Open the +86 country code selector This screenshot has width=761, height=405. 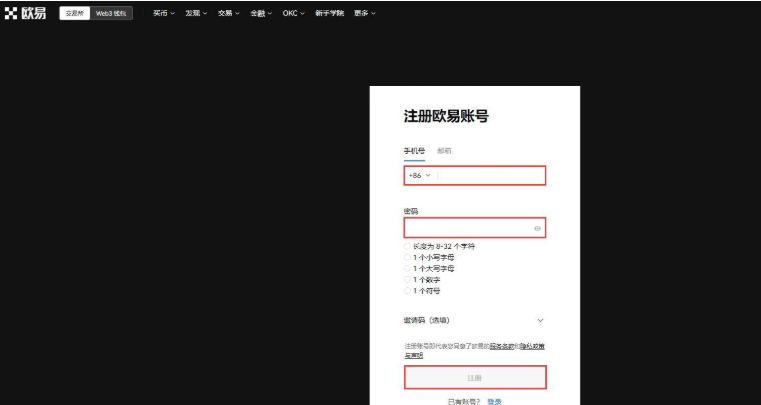tap(420, 175)
